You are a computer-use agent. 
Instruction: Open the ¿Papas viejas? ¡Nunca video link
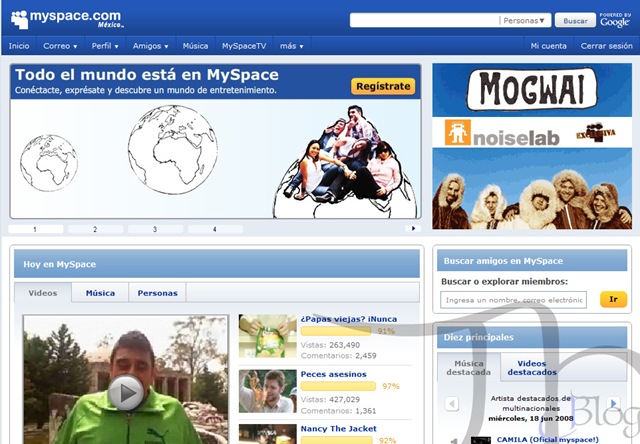point(349,319)
